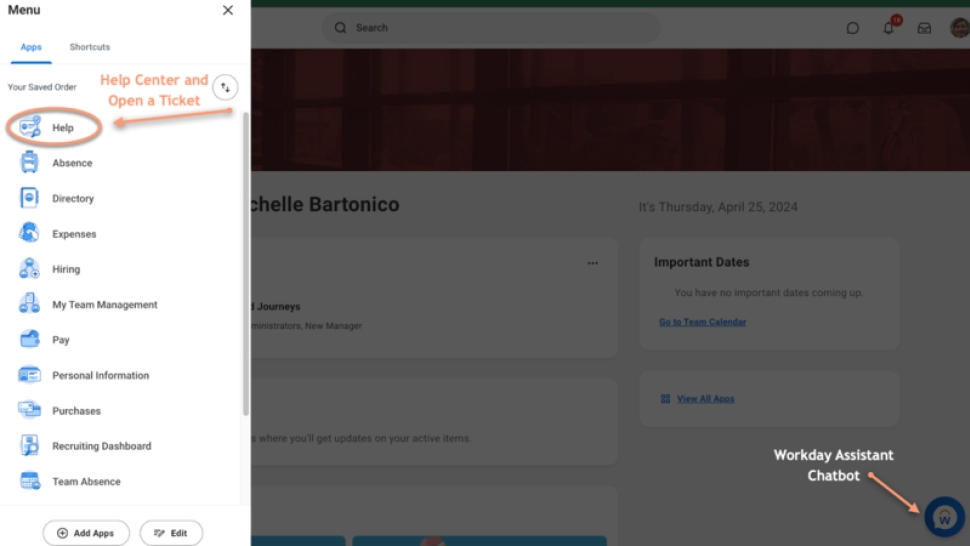
Task: Click the Add Apps button
Action: click(86, 533)
